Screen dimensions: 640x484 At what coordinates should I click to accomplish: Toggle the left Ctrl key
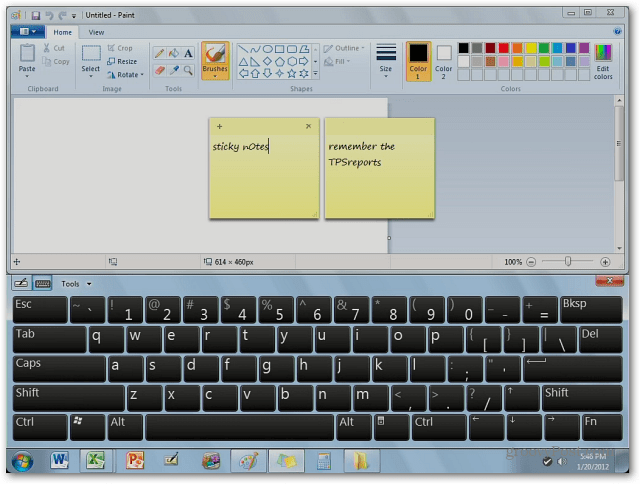click(40, 427)
